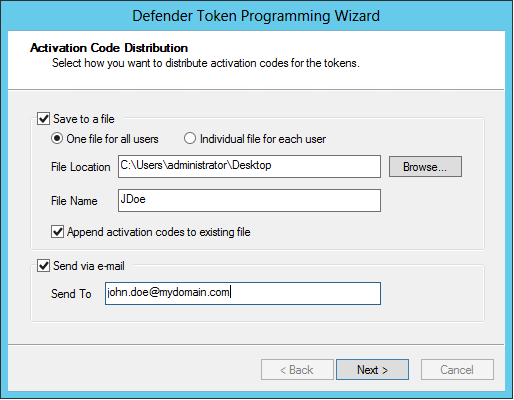514x400 pixels.
Task: Focus the File Location path field
Action: point(249,166)
